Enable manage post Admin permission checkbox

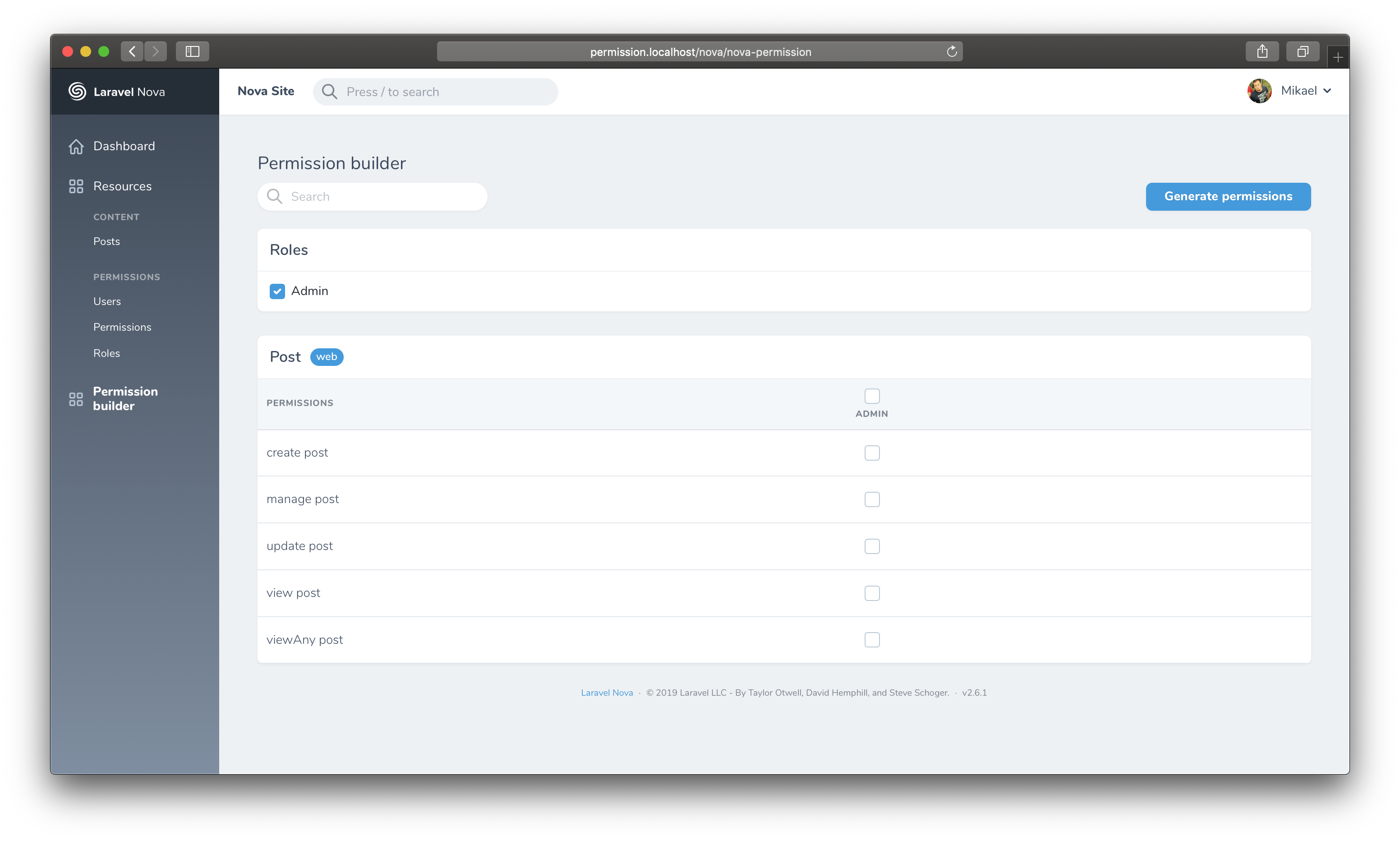(x=871, y=499)
